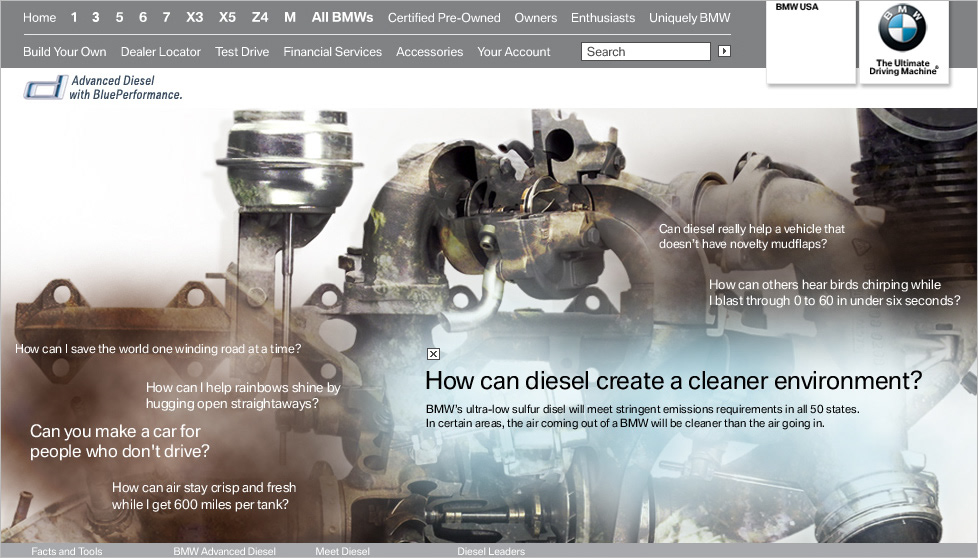The height and width of the screenshot is (558, 978).
Task: Open Financial Services
Action: click(332, 52)
